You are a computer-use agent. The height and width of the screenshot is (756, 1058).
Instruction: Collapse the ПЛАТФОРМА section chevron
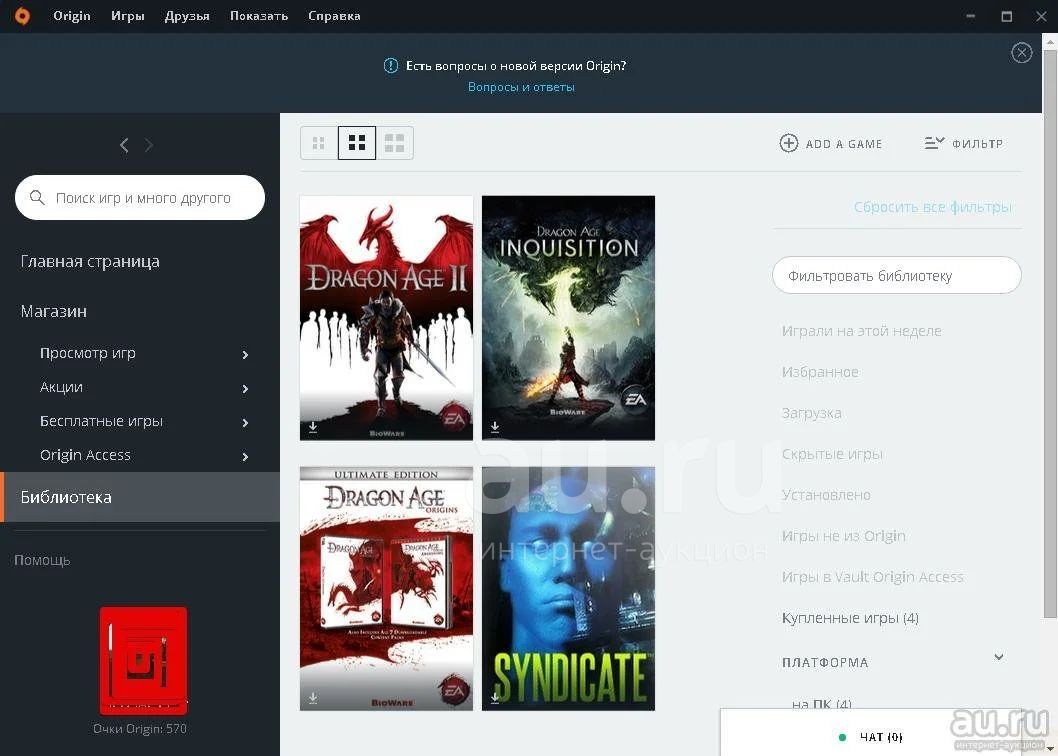point(999,657)
